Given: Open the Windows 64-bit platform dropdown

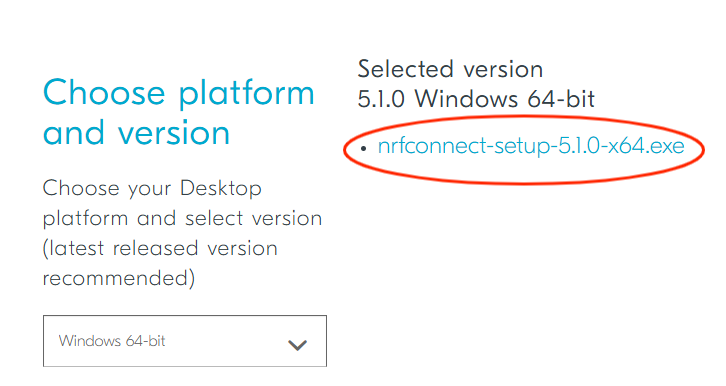Looking at the screenshot, I should 185,341.
